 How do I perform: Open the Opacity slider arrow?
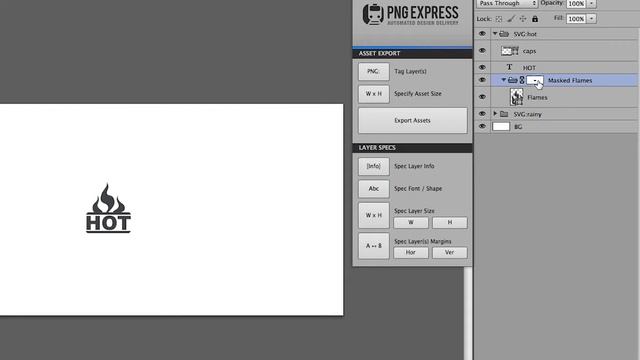click(591, 4)
